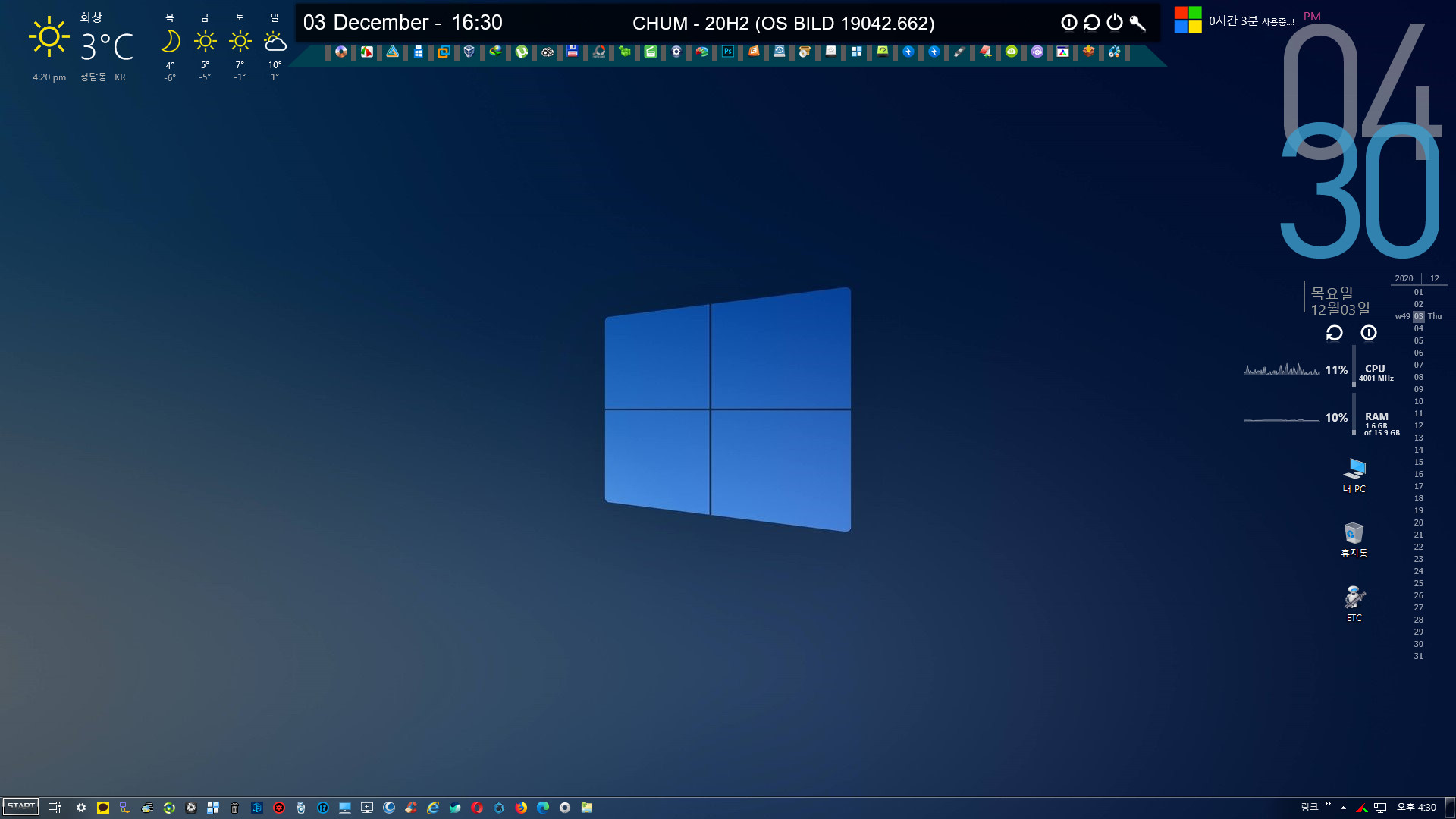Click the 03 December - 16:30 header text
The image size is (1456, 819).
click(403, 23)
